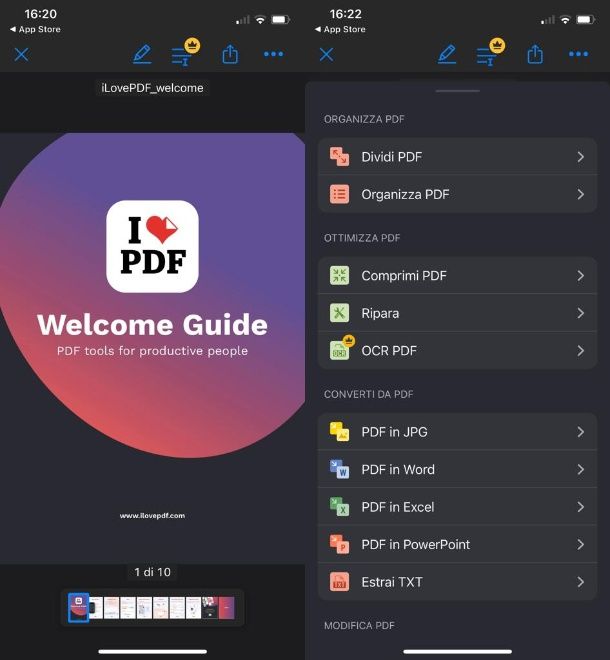Tap the PDF in Excel green icon
The image size is (610, 660).
339,507
